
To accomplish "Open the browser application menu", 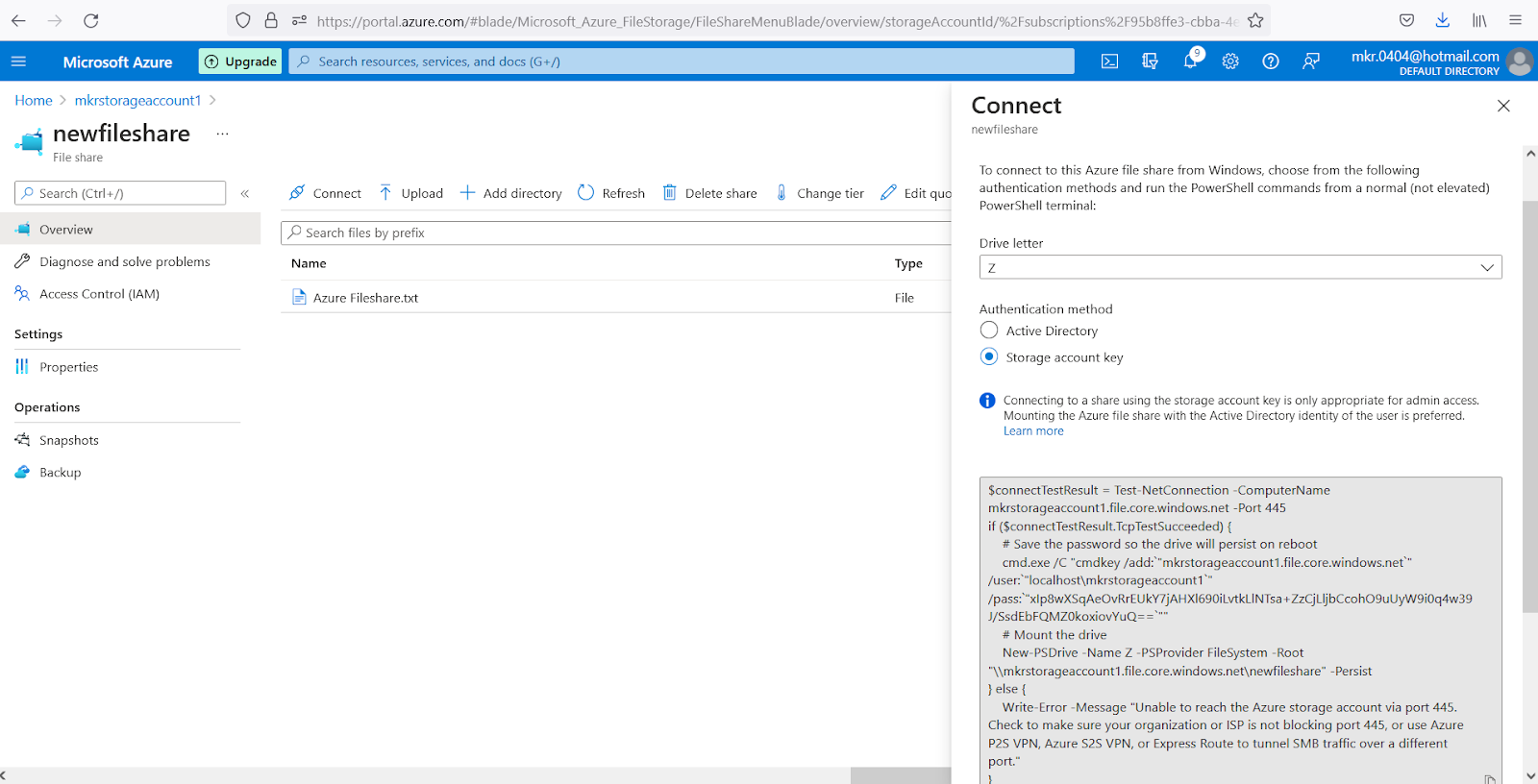I will (1516, 20).
